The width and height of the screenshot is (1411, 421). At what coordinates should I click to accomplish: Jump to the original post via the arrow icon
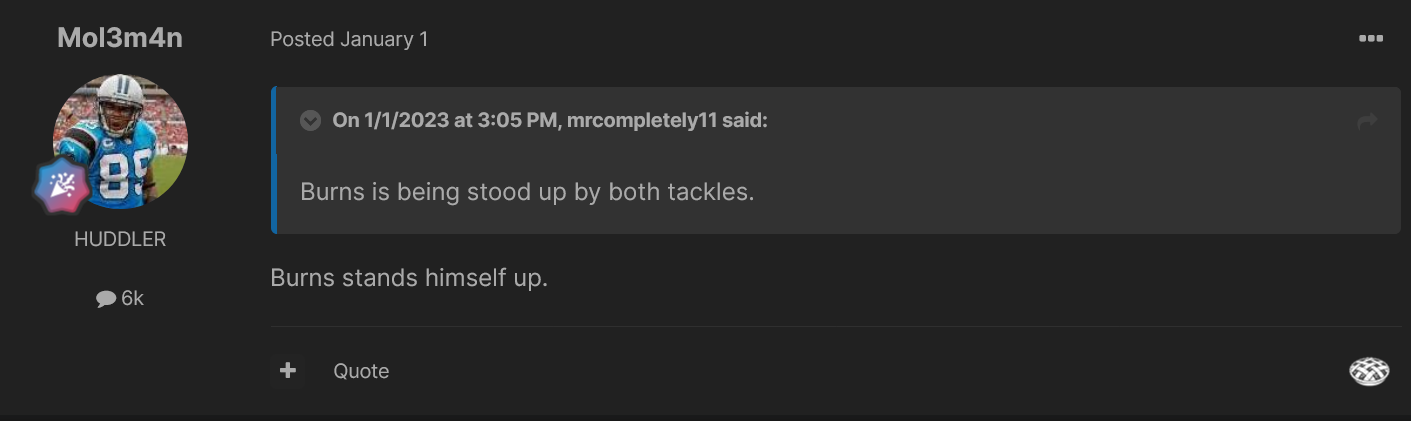pos(1367,121)
